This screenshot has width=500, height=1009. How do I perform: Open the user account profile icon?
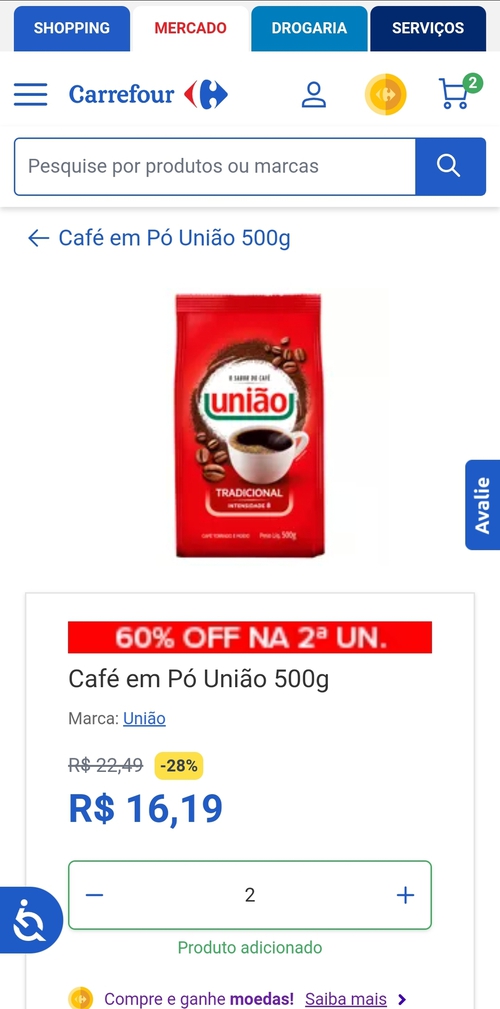(314, 95)
